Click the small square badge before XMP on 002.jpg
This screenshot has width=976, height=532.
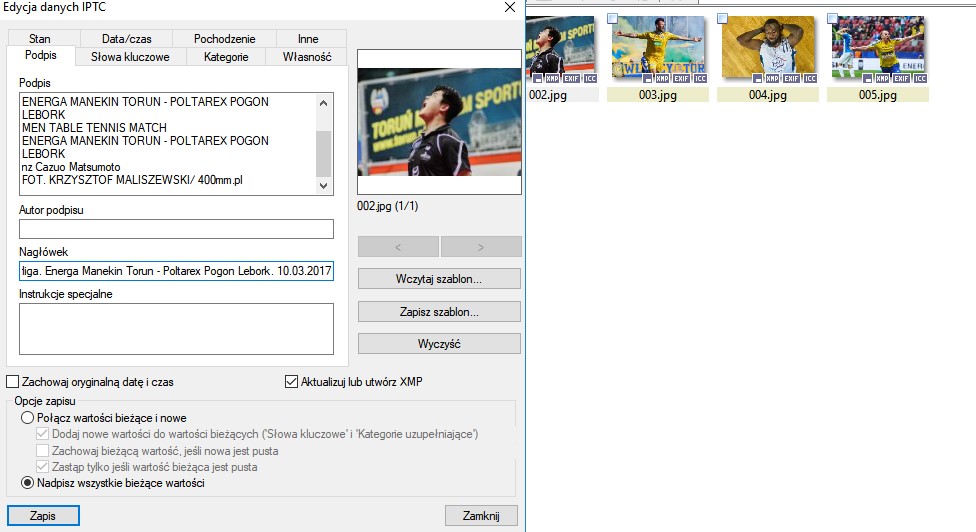click(x=537, y=78)
